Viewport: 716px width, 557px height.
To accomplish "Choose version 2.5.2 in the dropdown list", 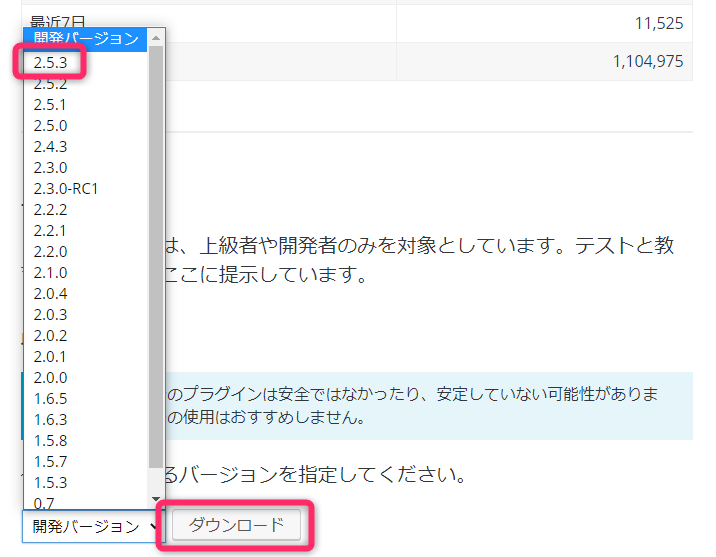I will point(50,84).
